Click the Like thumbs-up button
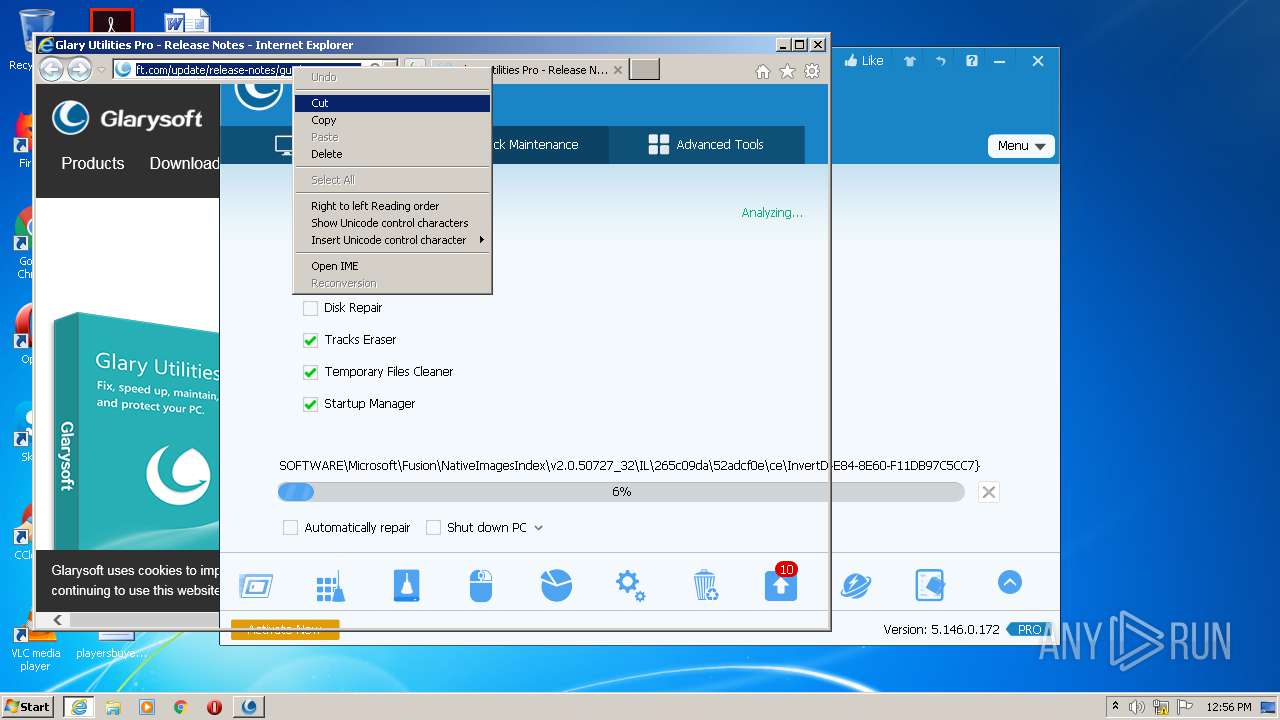This screenshot has height=720, width=1280. point(864,61)
